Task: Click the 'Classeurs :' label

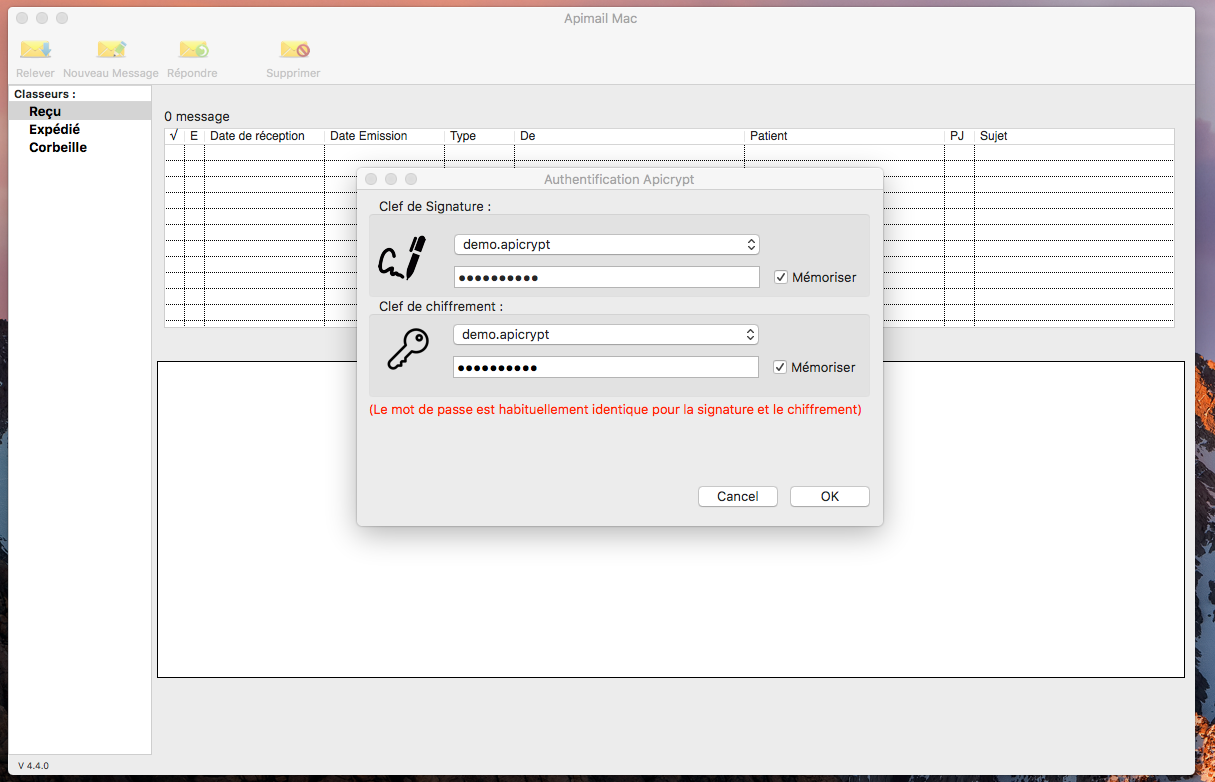Action: 45,94
